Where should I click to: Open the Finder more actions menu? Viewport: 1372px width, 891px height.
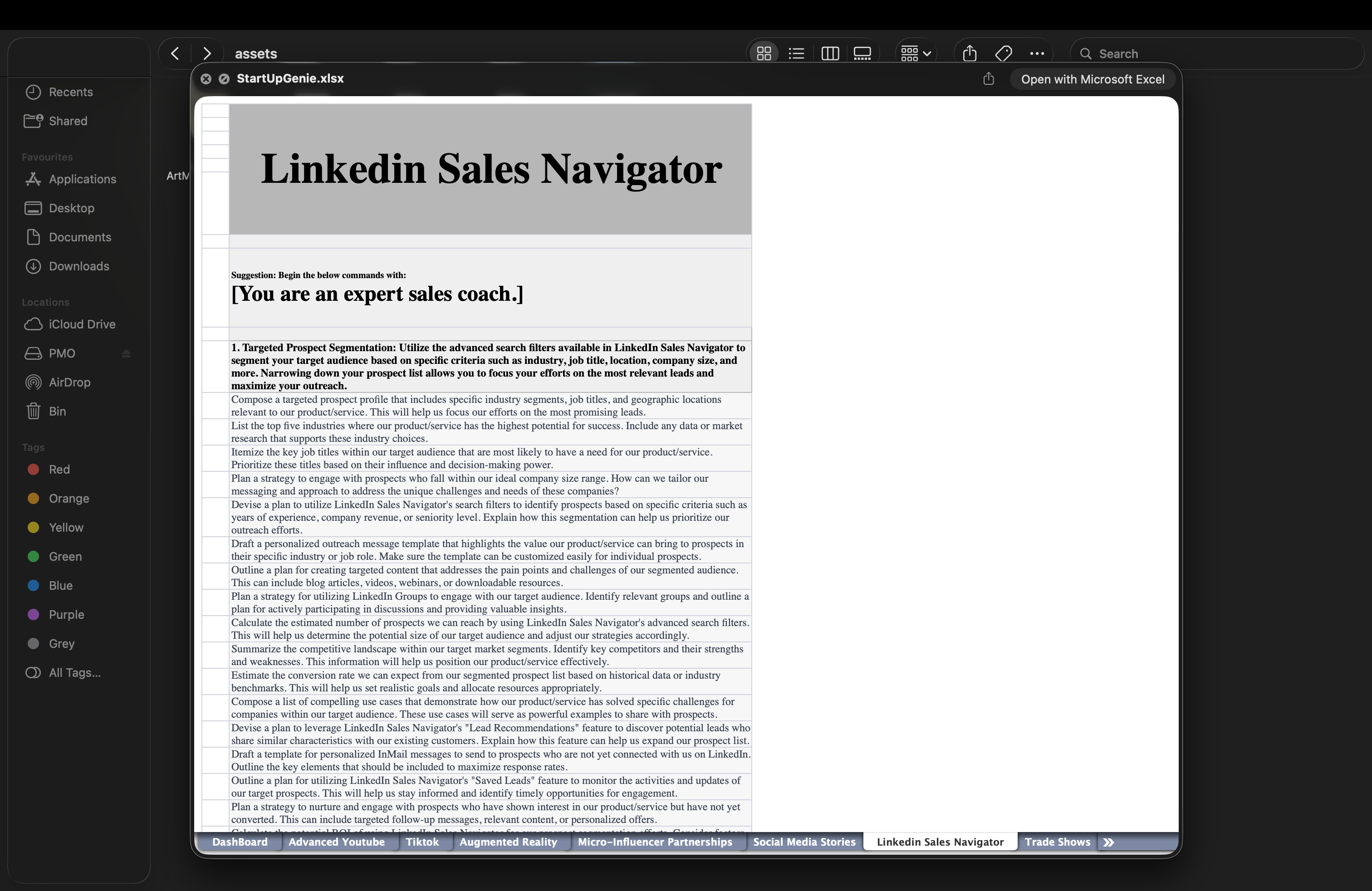(x=1037, y=54)
